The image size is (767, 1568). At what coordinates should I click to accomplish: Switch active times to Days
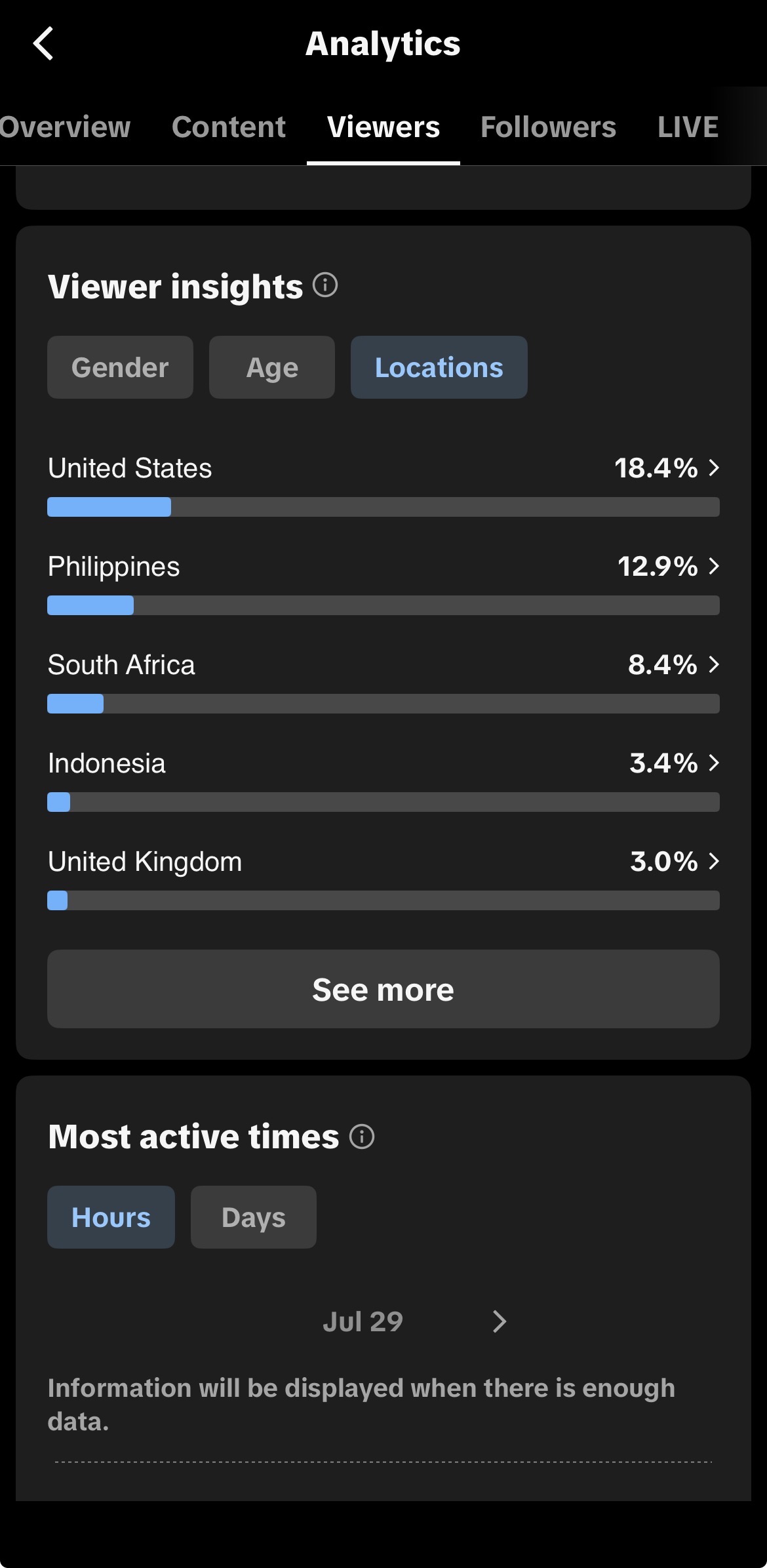click(254, 1217)
